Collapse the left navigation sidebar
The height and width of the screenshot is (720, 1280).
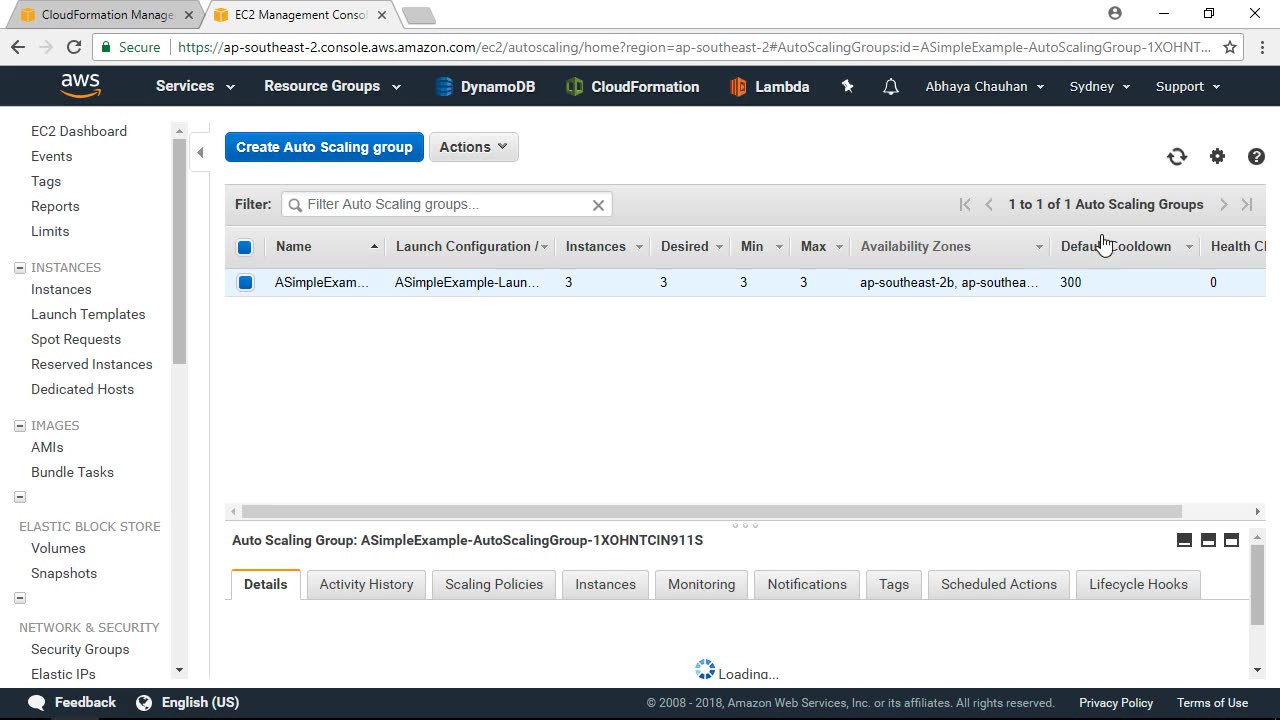click(200, 152)
